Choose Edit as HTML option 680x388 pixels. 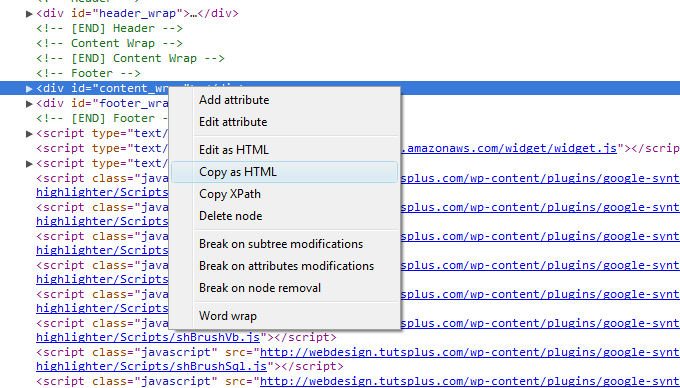[x=234, y=150]
